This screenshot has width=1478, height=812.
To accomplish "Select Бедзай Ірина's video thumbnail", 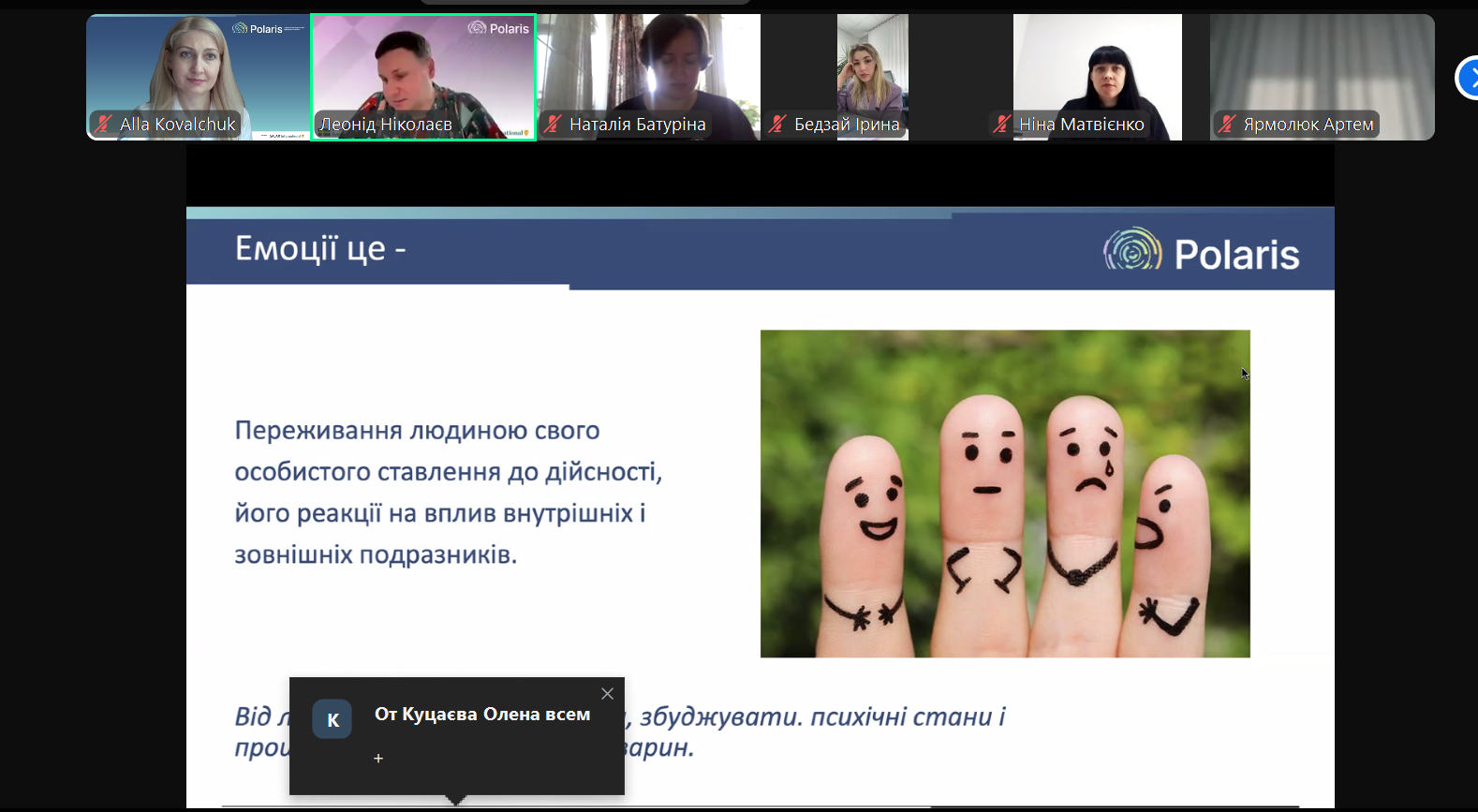I will pos(872,77).
